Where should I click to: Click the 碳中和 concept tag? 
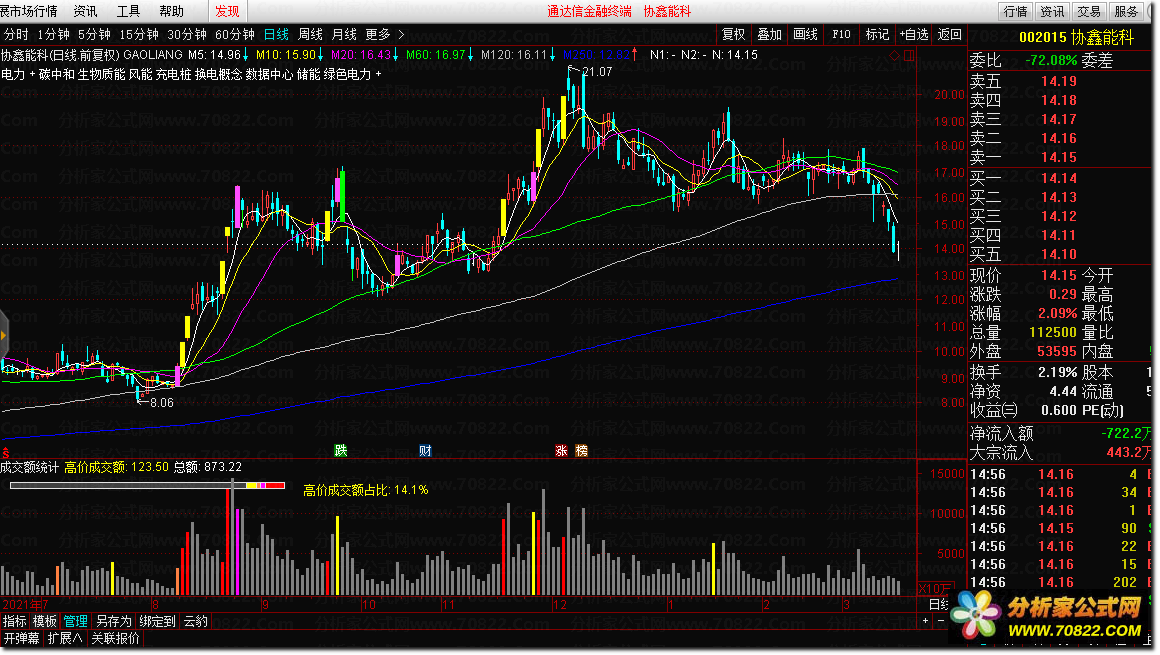pos(57,74)
